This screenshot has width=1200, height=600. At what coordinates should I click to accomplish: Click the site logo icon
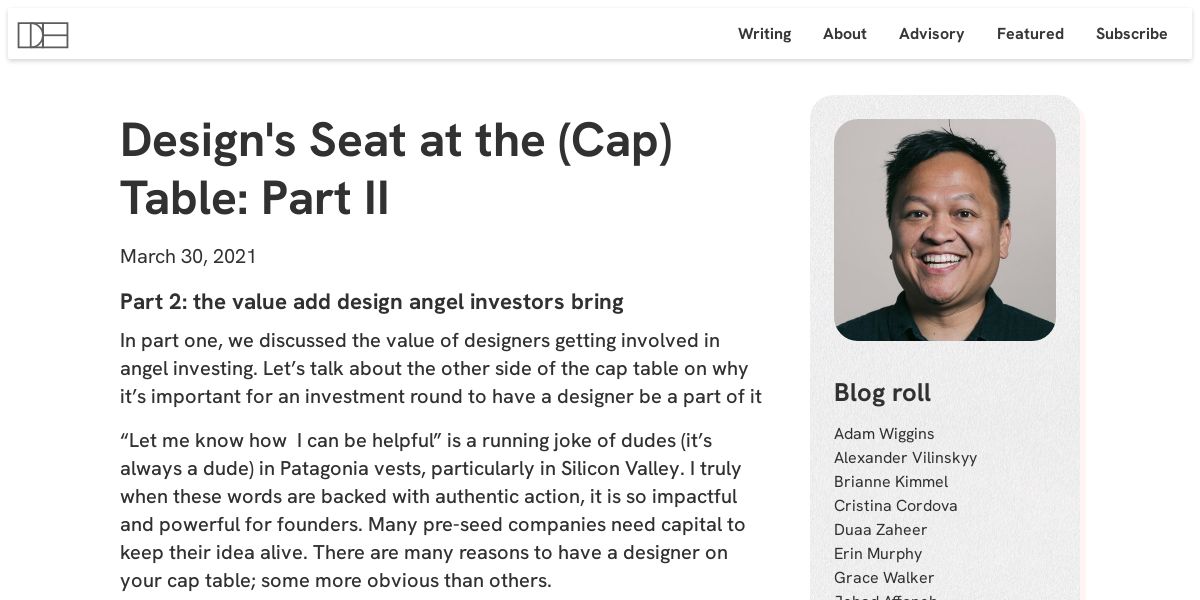(x=43, y=35)
